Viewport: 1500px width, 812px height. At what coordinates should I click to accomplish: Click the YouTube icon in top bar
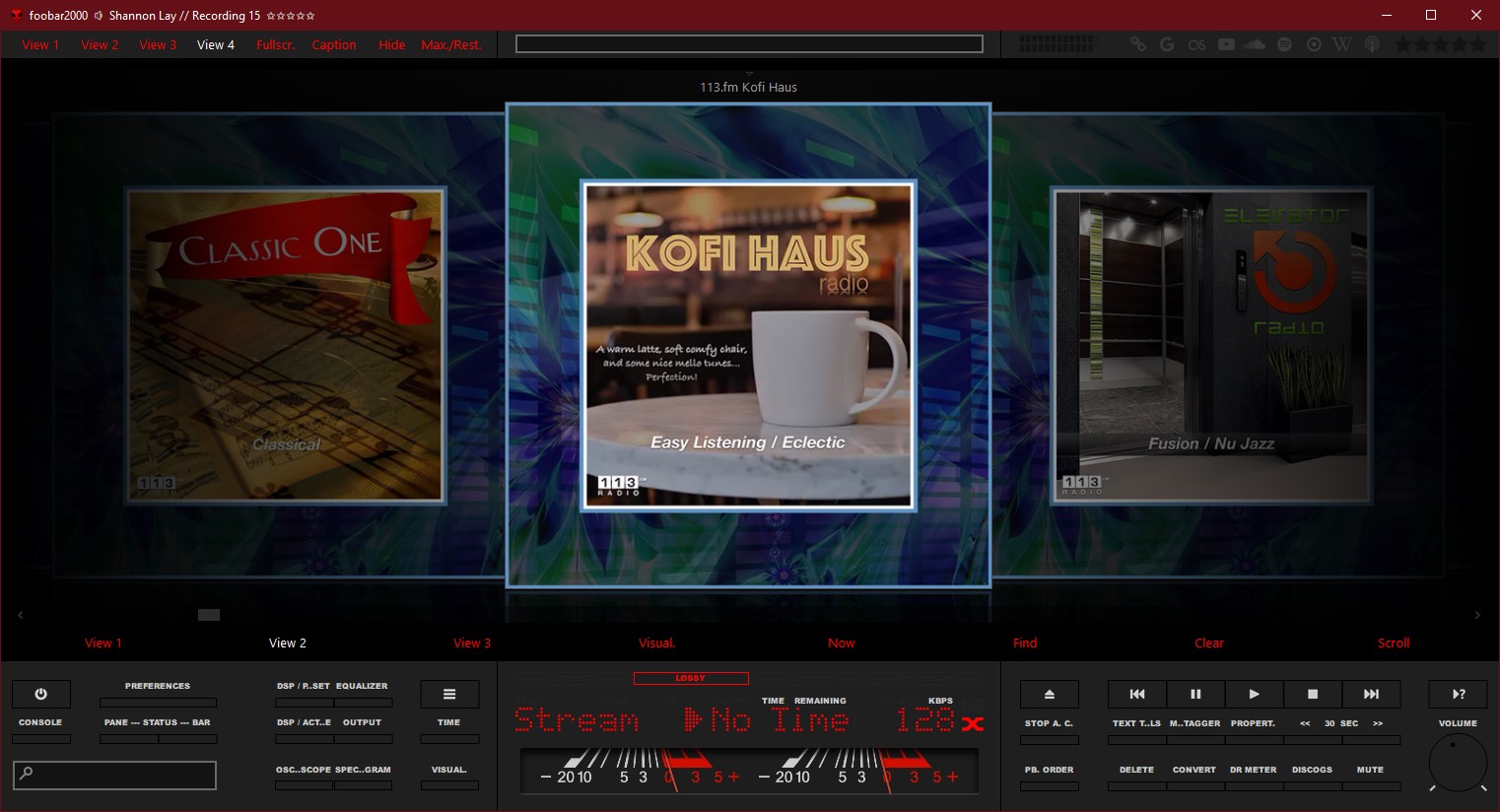point(1226,44)
